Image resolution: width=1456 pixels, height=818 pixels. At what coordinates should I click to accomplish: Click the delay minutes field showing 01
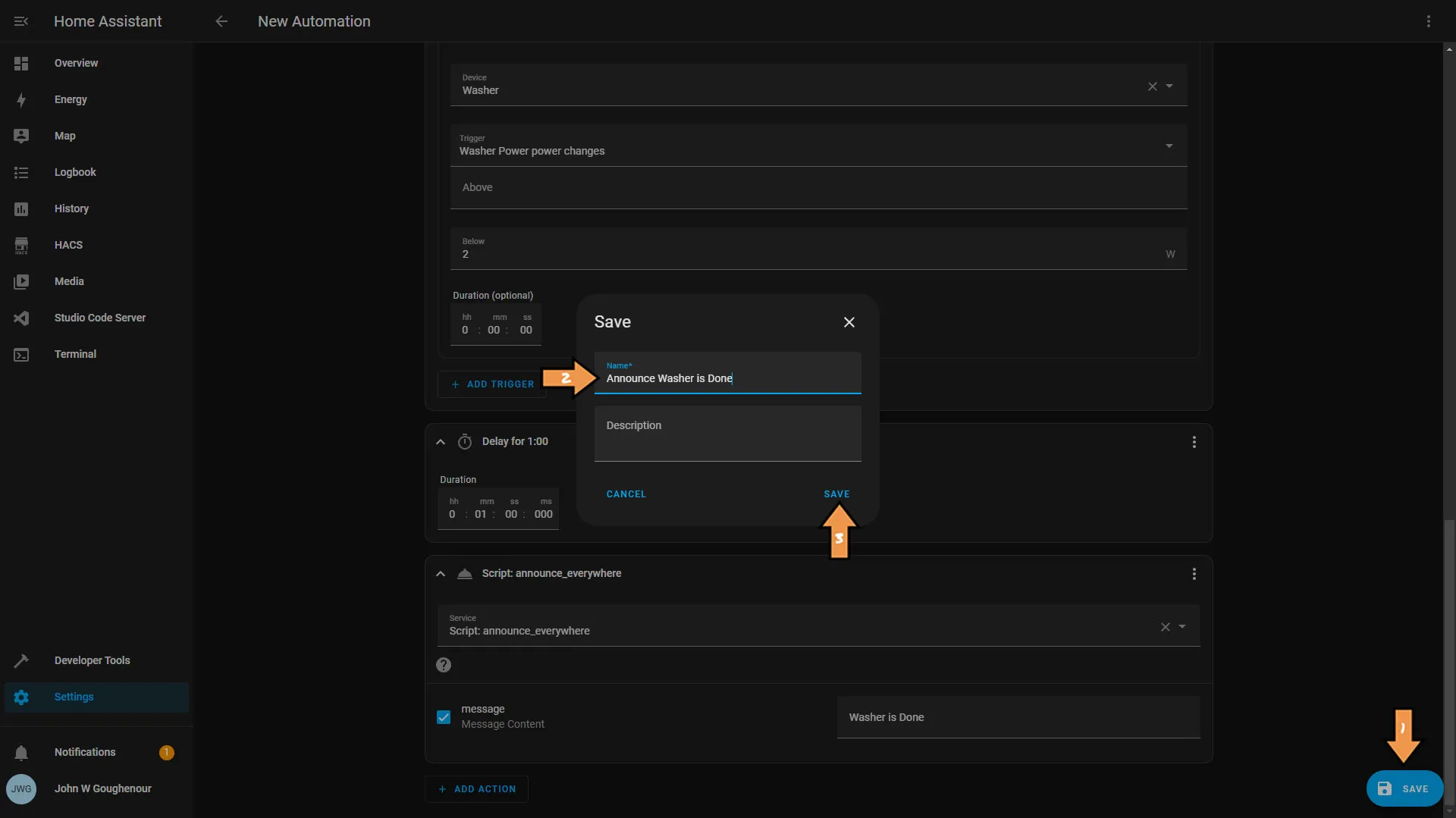(481, 514)
